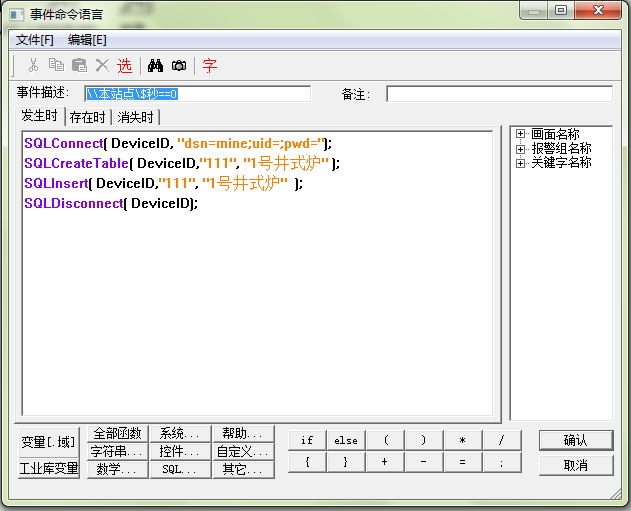Open the 文件[F] menu
The image size is (631, 511).
click(35, 40)
